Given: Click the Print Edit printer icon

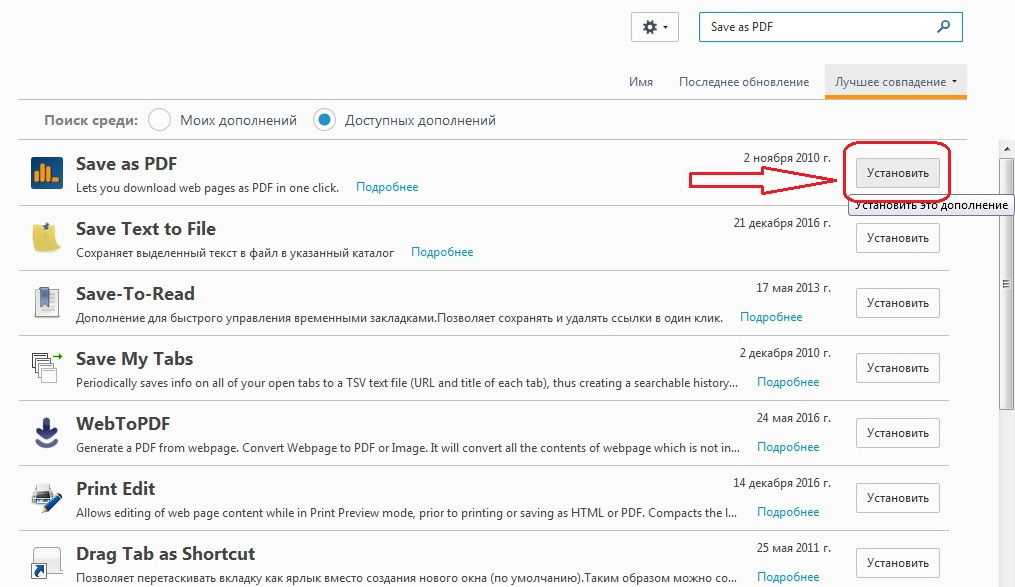Looking at the screenshot, I should [x=46, y=498].
